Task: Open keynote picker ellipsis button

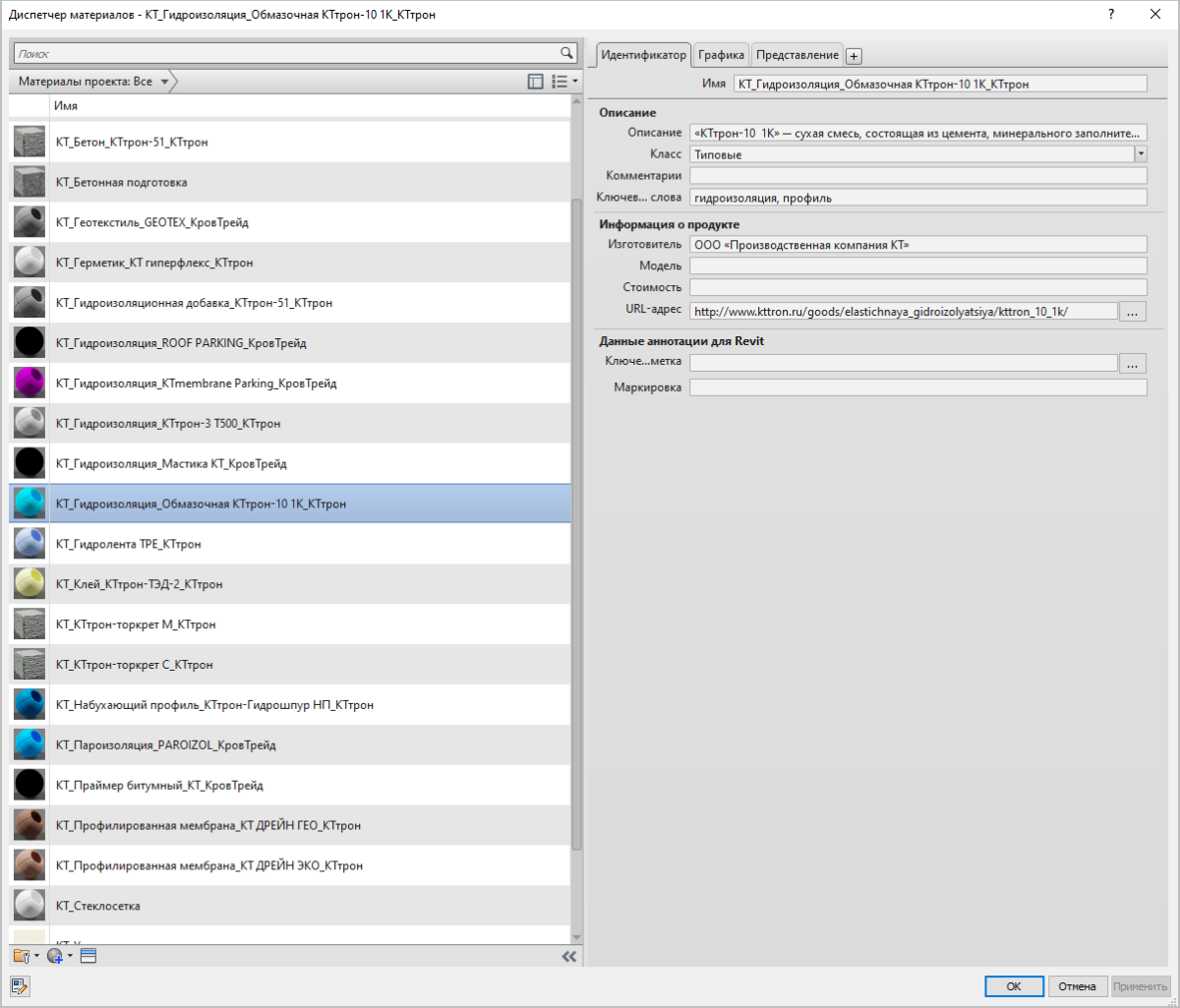Action: click(x=1133, y=363)
